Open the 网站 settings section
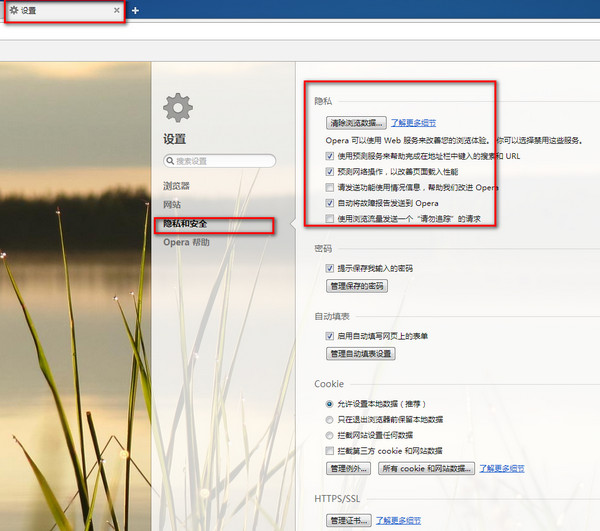The image size is (600, 531). pyautogui.click(x=172, y=205)
